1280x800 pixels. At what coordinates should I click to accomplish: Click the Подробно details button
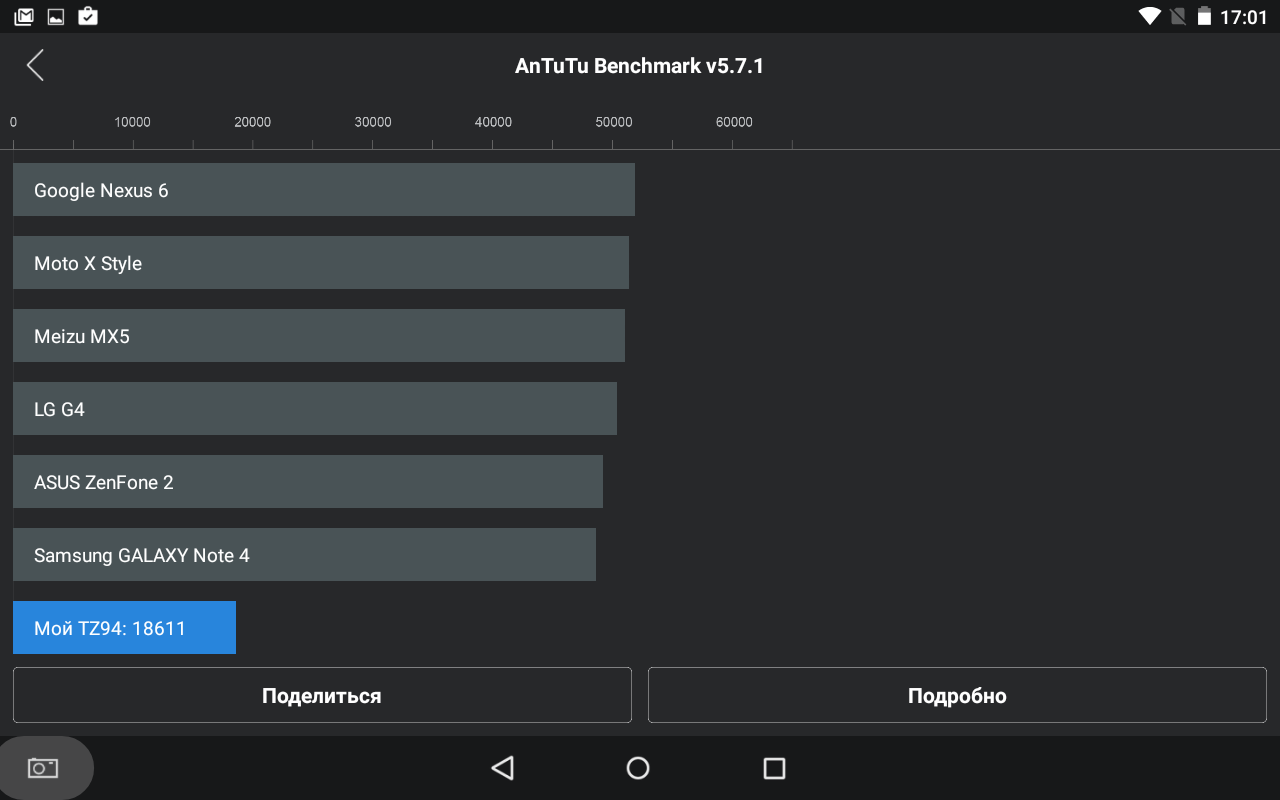[957, 695]
